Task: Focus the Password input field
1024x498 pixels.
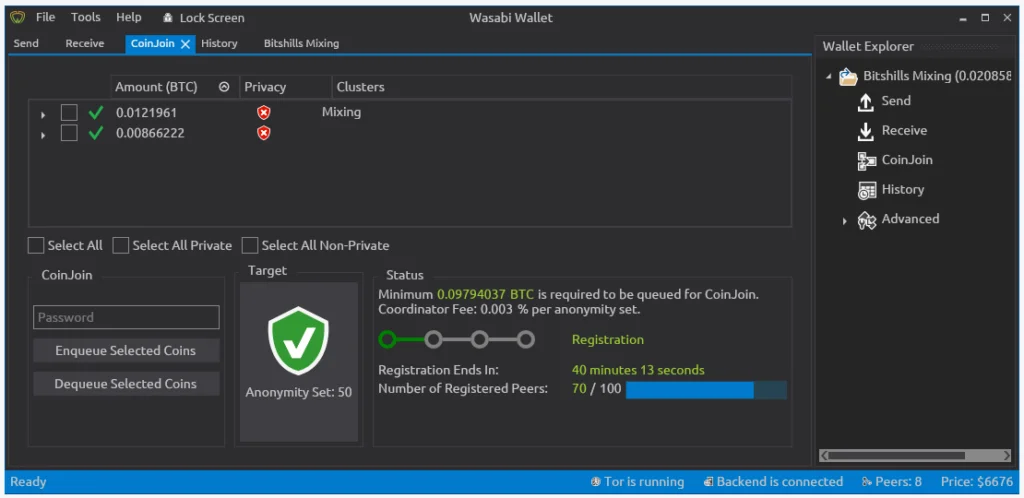Action: (x=126, y=317)
